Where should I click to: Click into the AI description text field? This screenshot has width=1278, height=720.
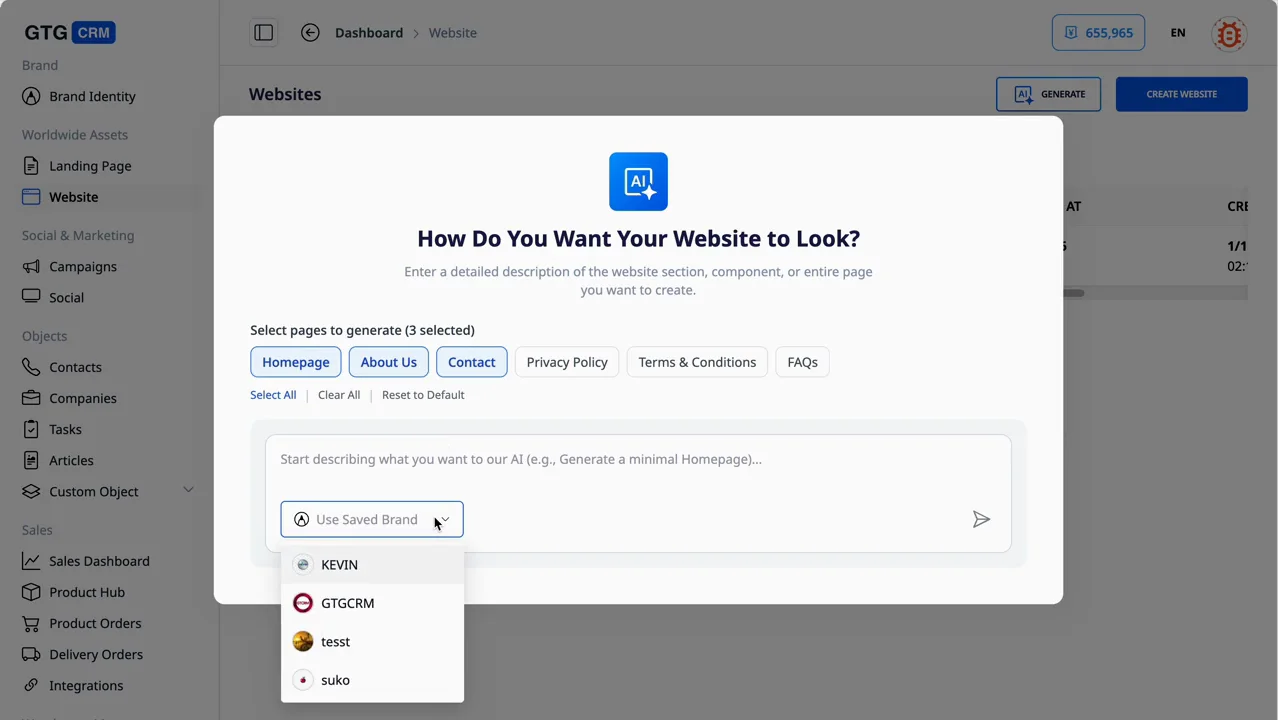tap(638, 460)
